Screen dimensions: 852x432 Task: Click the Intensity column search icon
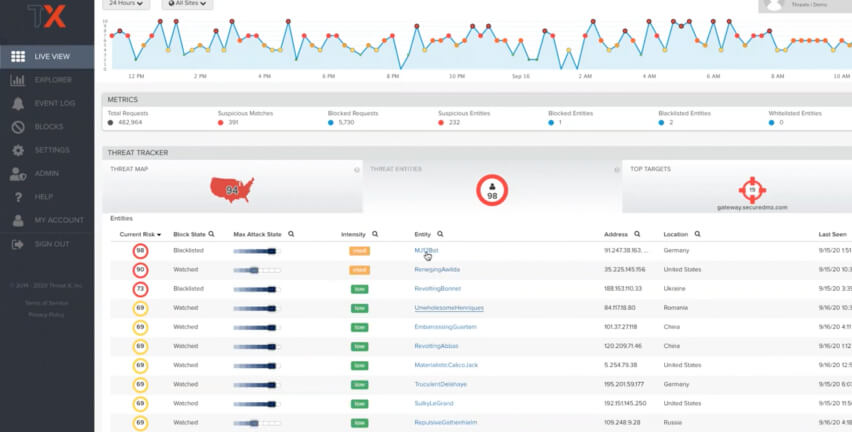tap(375, 234)
